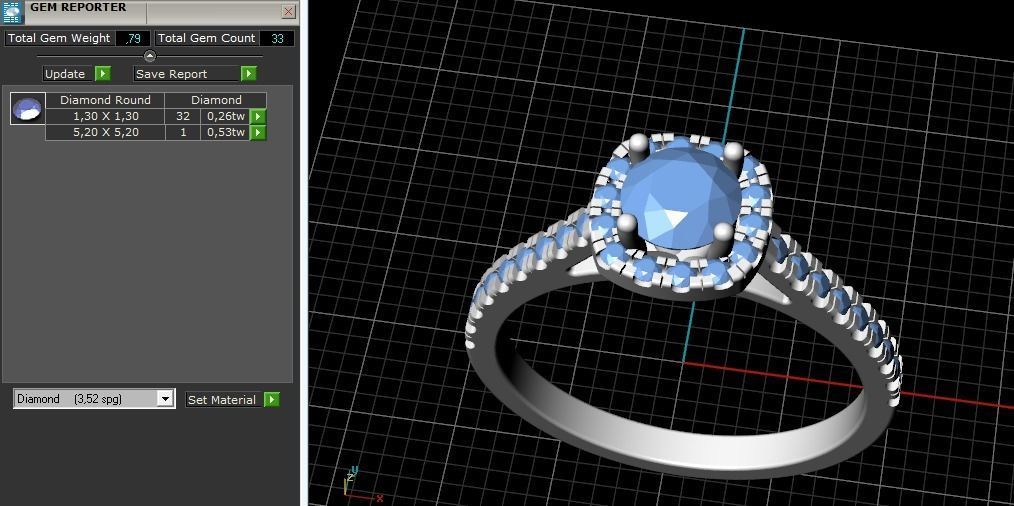Click the '0,53tw' weight cell
The image size is (1014, 506).
(x=225, y=133)
